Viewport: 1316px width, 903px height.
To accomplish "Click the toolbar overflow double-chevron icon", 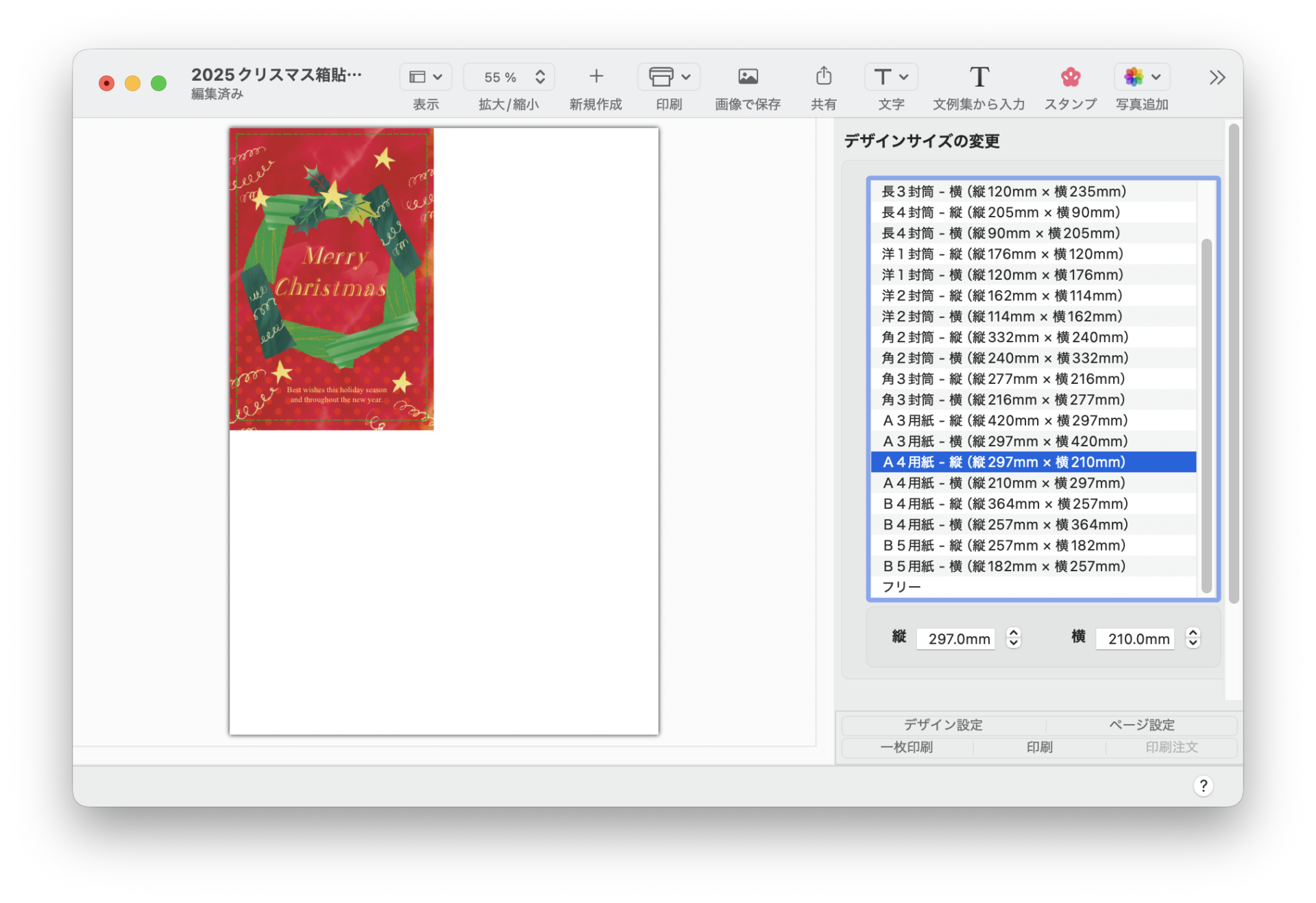I will point(1217,77).
